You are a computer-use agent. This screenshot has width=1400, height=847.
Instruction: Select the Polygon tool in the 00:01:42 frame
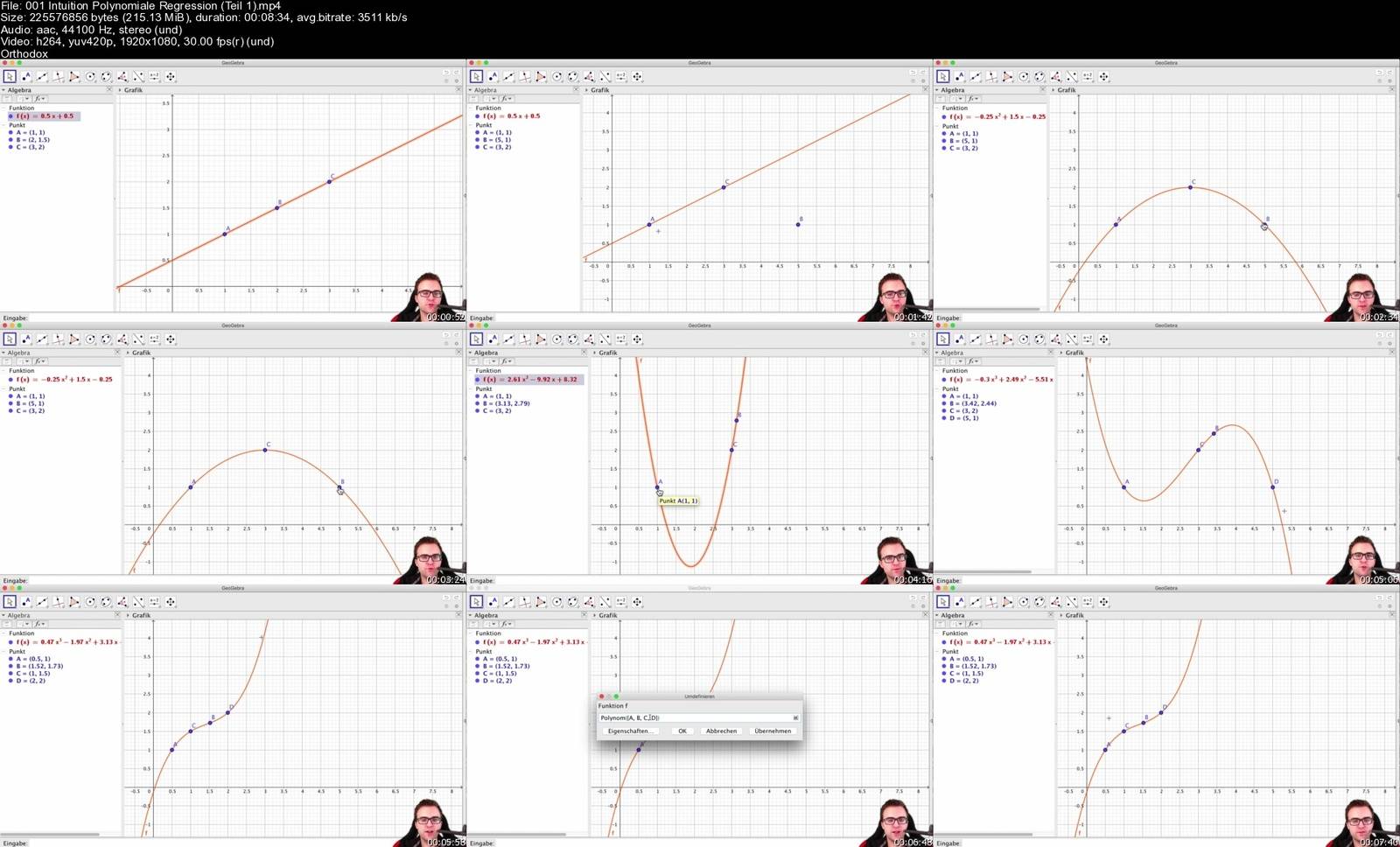pos(541,77)
